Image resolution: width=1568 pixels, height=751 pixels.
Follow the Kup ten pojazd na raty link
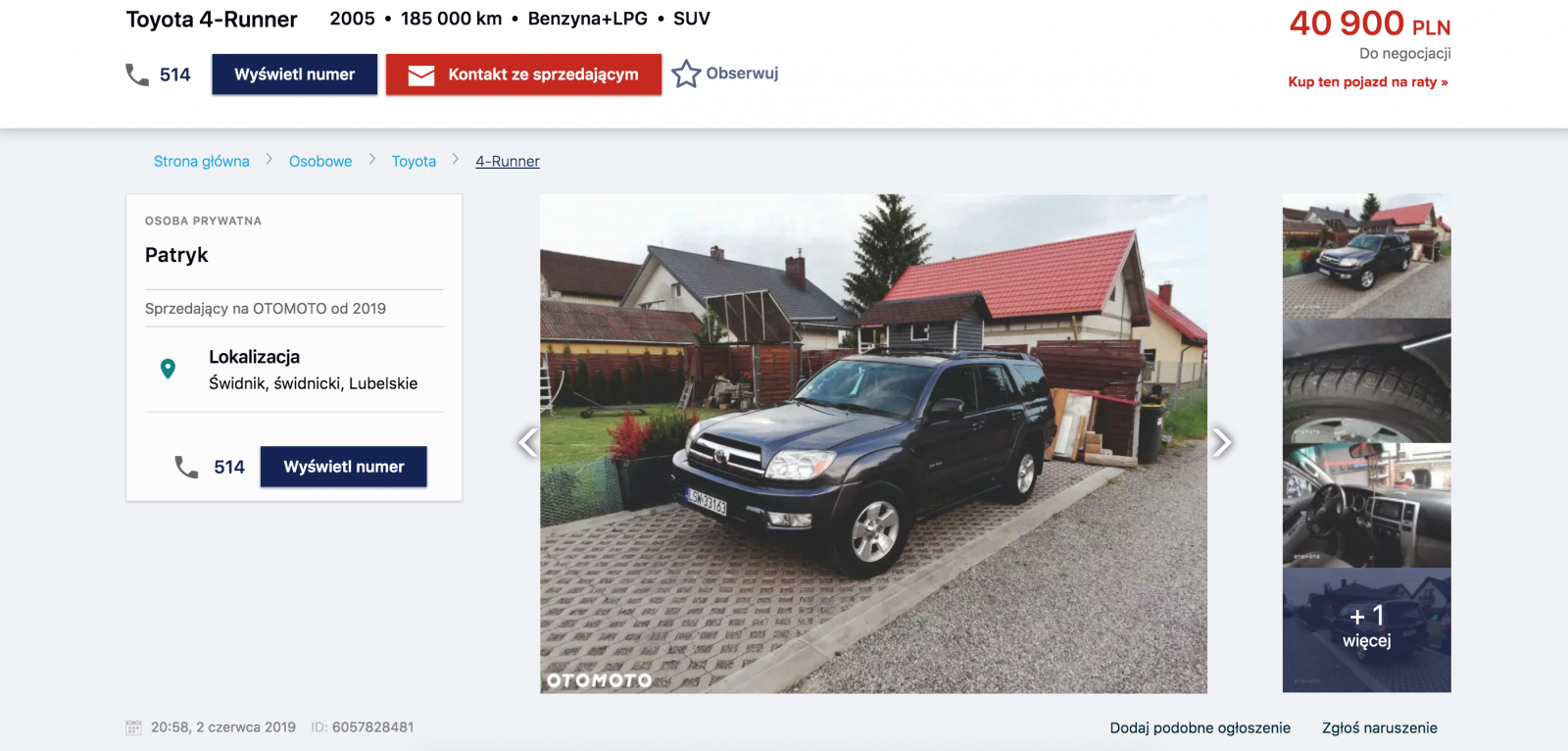pos(1368,82)
